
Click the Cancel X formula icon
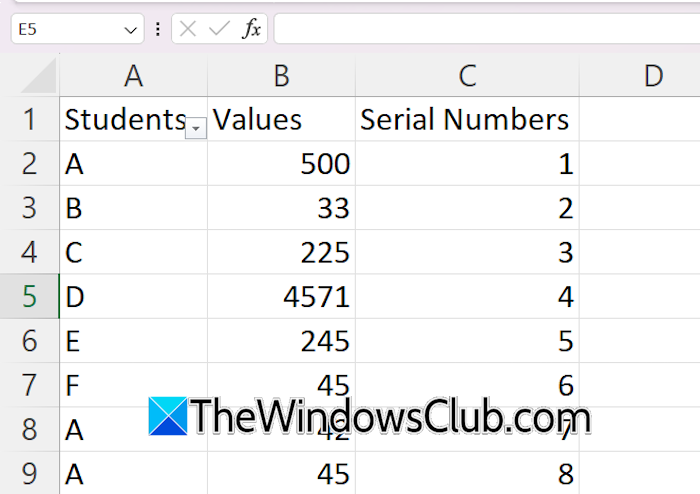coord(188,29)
